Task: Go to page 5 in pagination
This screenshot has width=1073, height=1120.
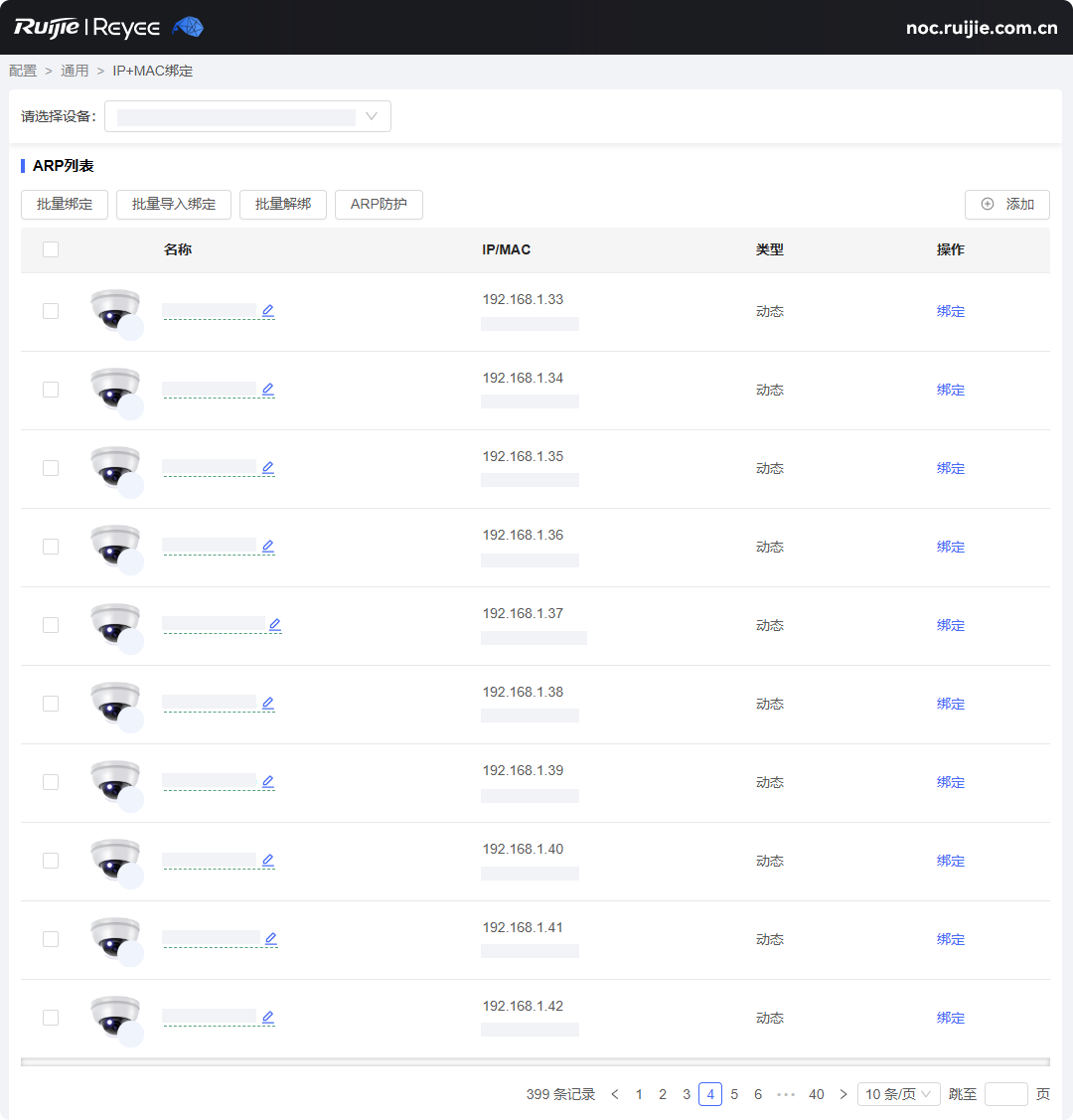Action: 734,1094
